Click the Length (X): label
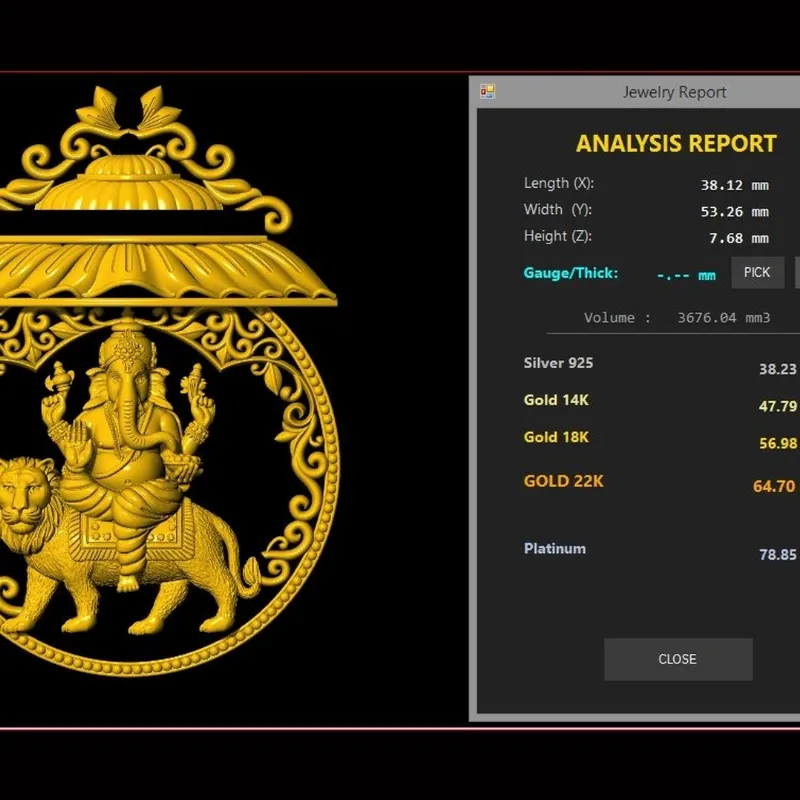Image resolution: width=800 pixels, height=800 pixels. 559,183
